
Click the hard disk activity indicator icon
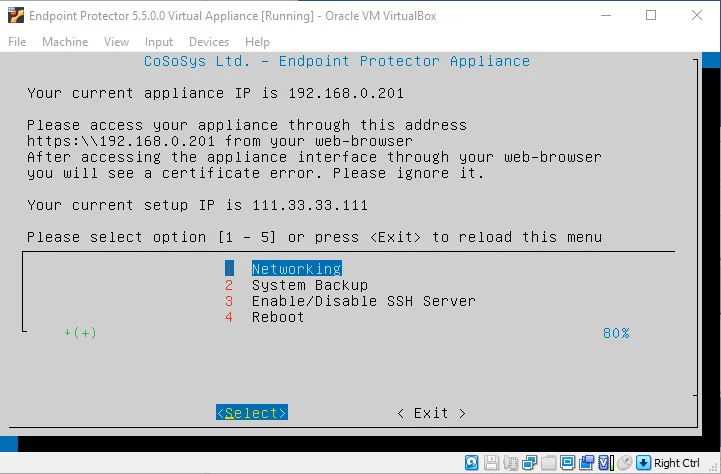(x=471, y=463)
